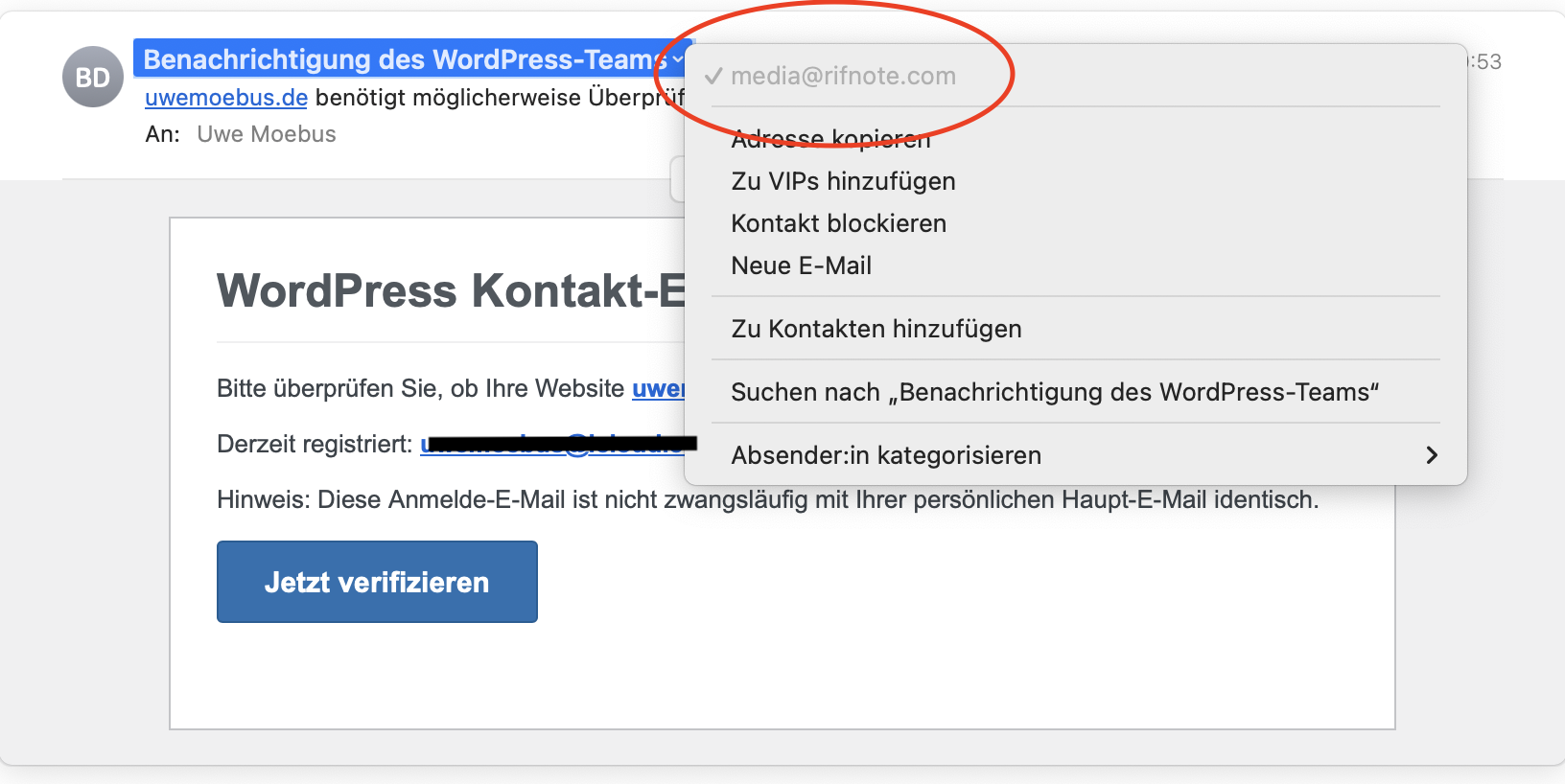Toggle the chevron next to sender name
This screenshot has height=784, width=1565.
[x=678, y=59]
